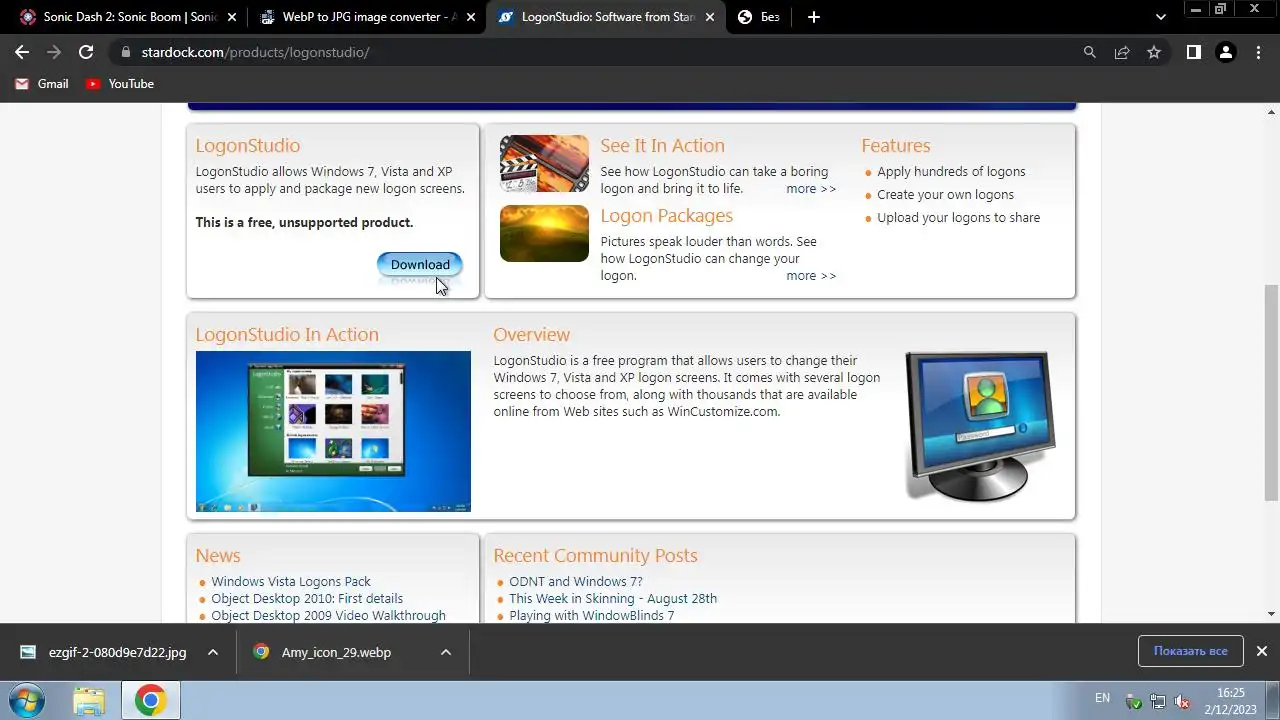The height and width of the screenshot is (720, 1280).
Task: Select the LogonStudio browser tab
Action: pos(605,17)
